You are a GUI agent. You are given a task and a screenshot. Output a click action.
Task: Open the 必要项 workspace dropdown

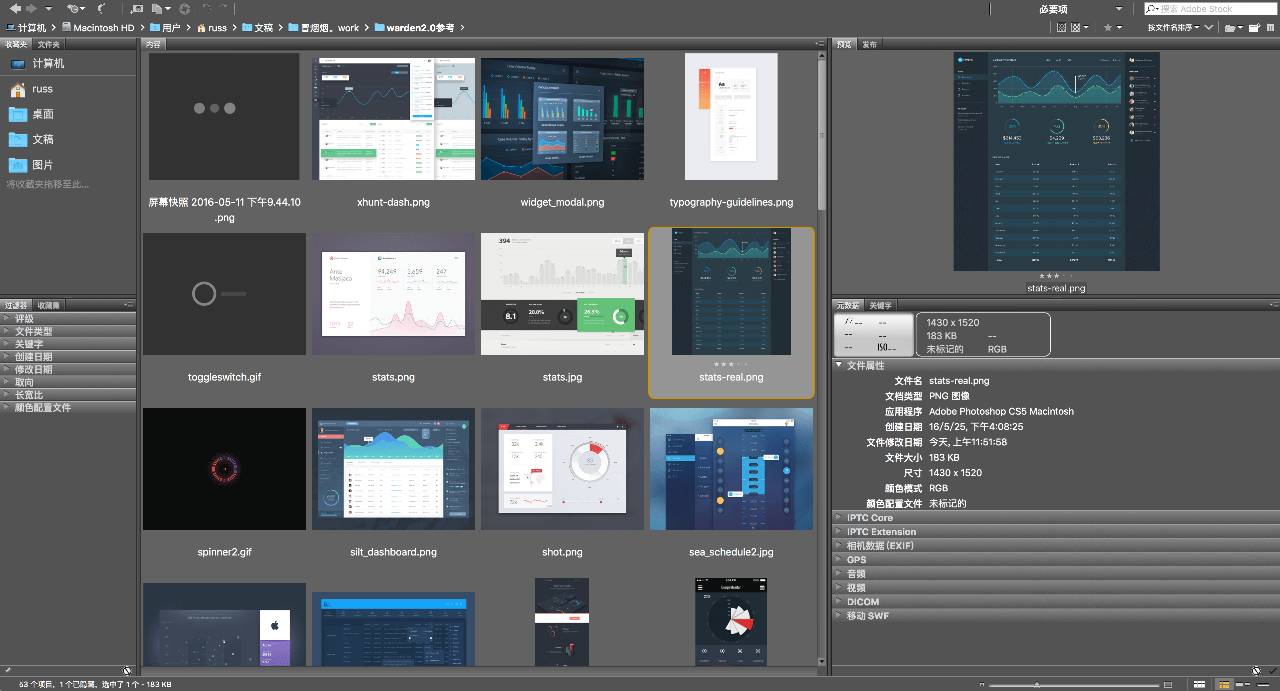[x=1080, y=9]
